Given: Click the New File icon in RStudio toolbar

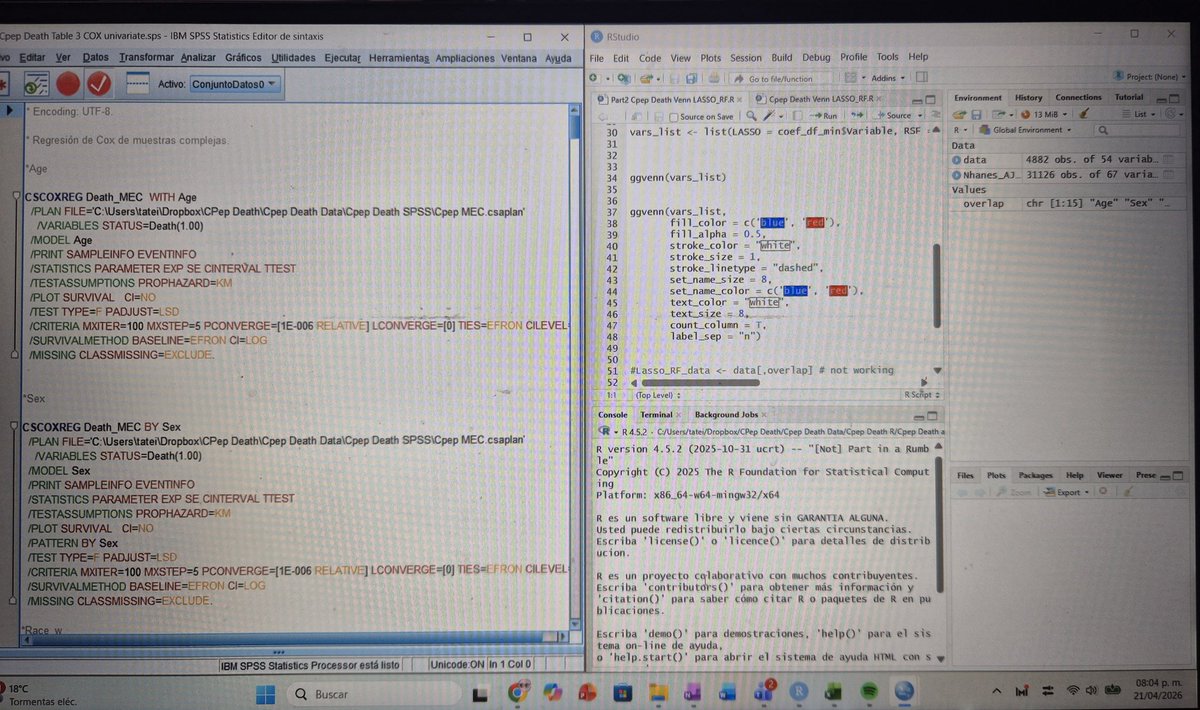Looking at the screenshot, I should point(595,77).
